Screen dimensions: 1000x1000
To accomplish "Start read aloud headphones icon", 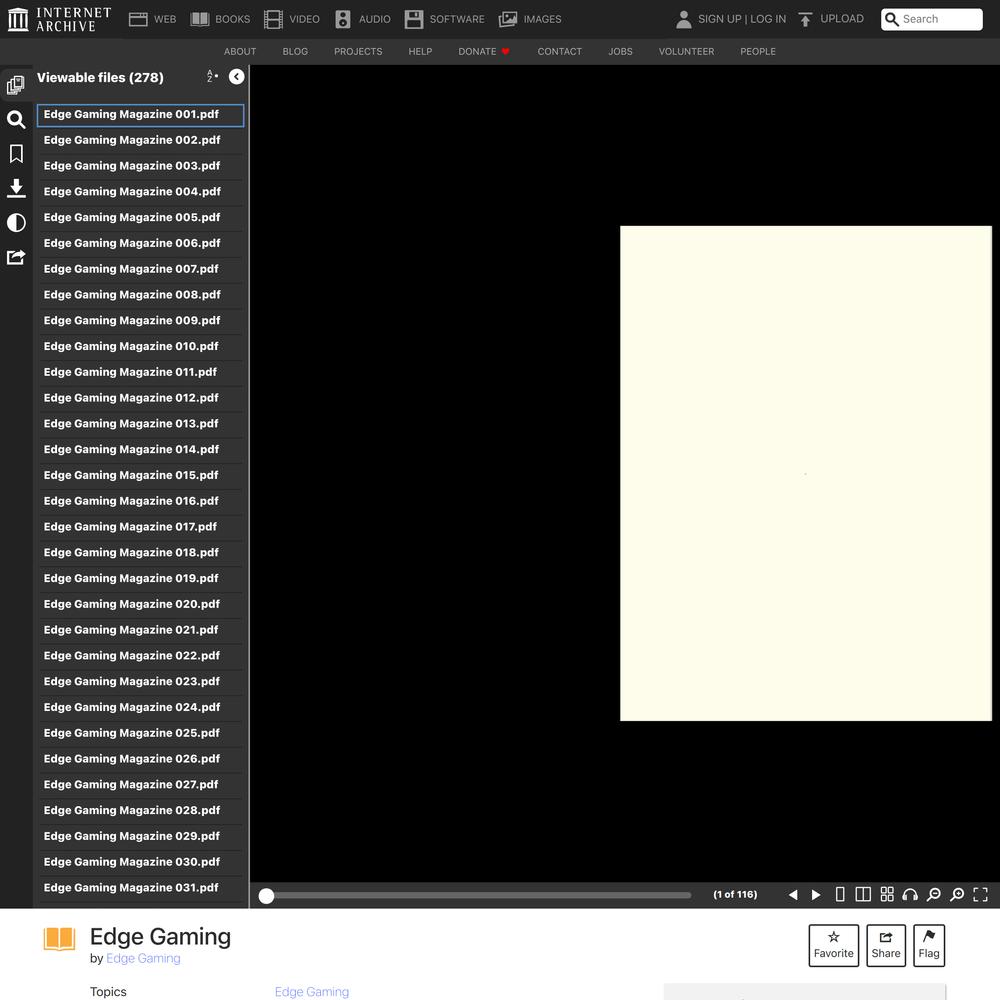I will [910, 895].
